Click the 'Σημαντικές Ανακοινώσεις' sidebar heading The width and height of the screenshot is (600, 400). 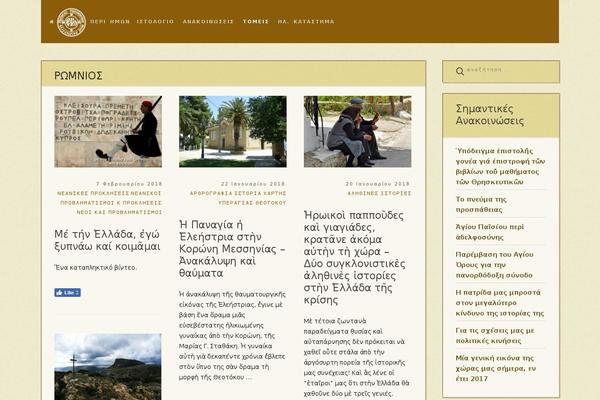coord(489,114)
